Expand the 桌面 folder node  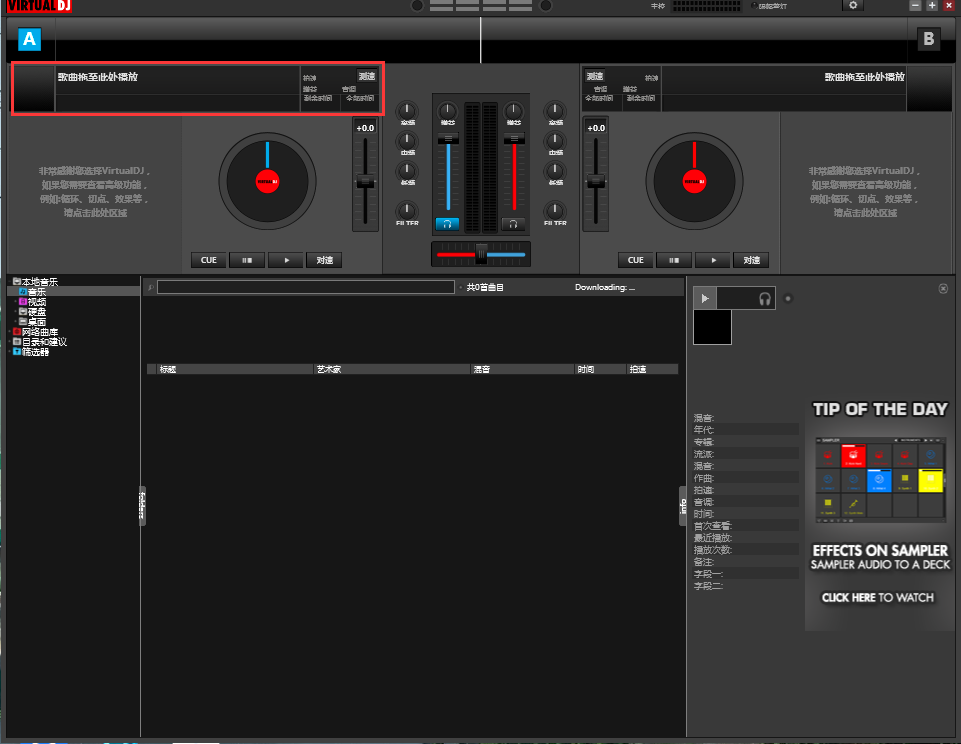pos(16,320)
